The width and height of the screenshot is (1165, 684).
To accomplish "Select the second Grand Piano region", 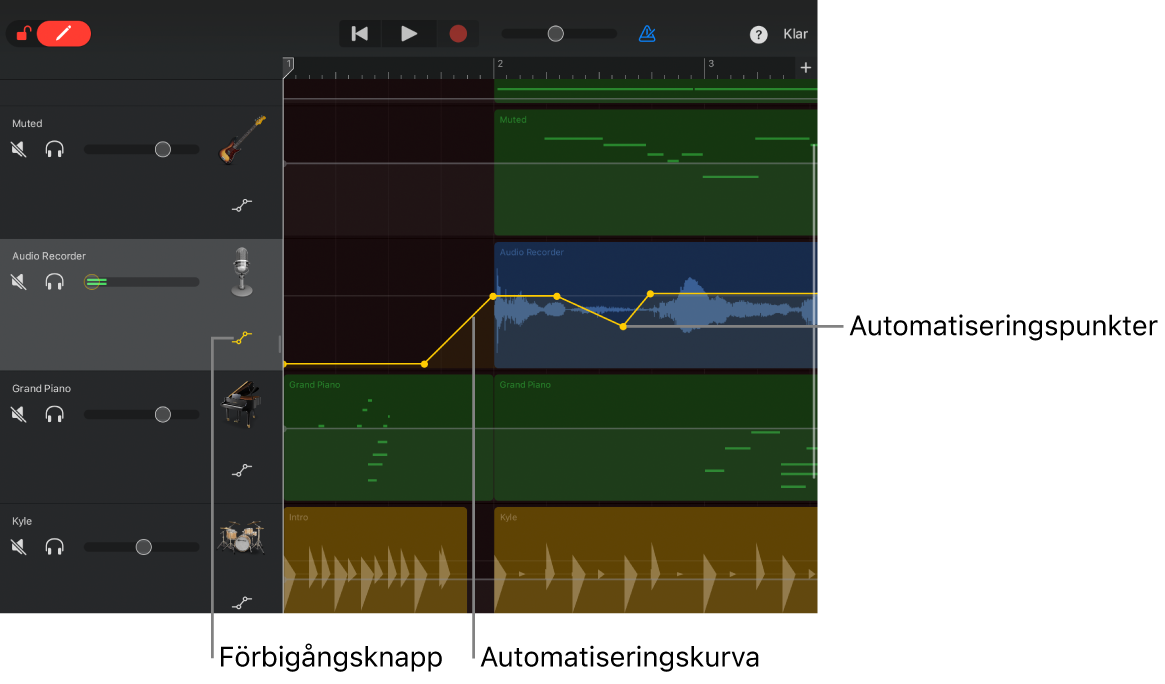I will [x=655, y=437].
